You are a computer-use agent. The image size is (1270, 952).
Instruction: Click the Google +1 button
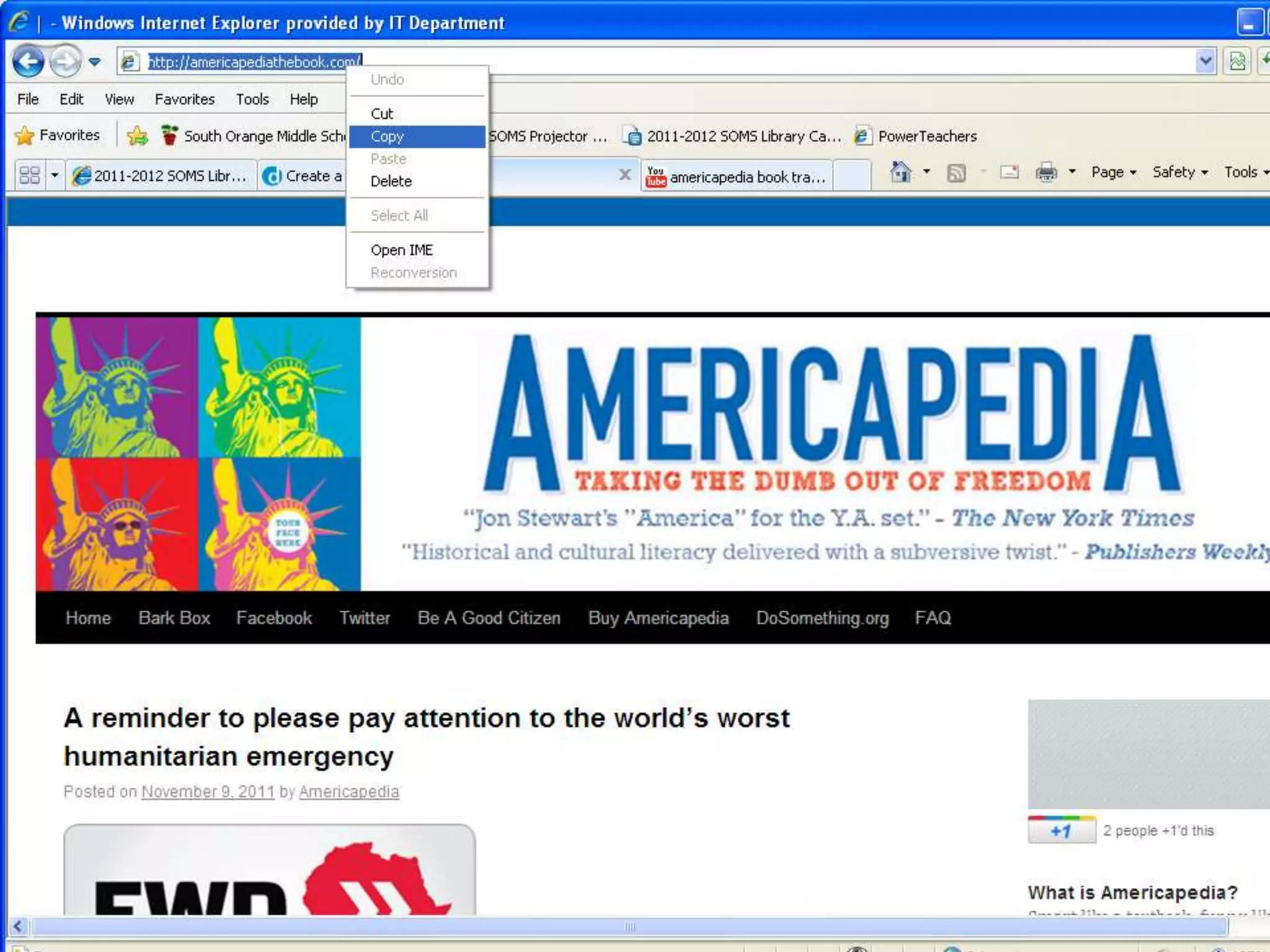point(1061,831)
